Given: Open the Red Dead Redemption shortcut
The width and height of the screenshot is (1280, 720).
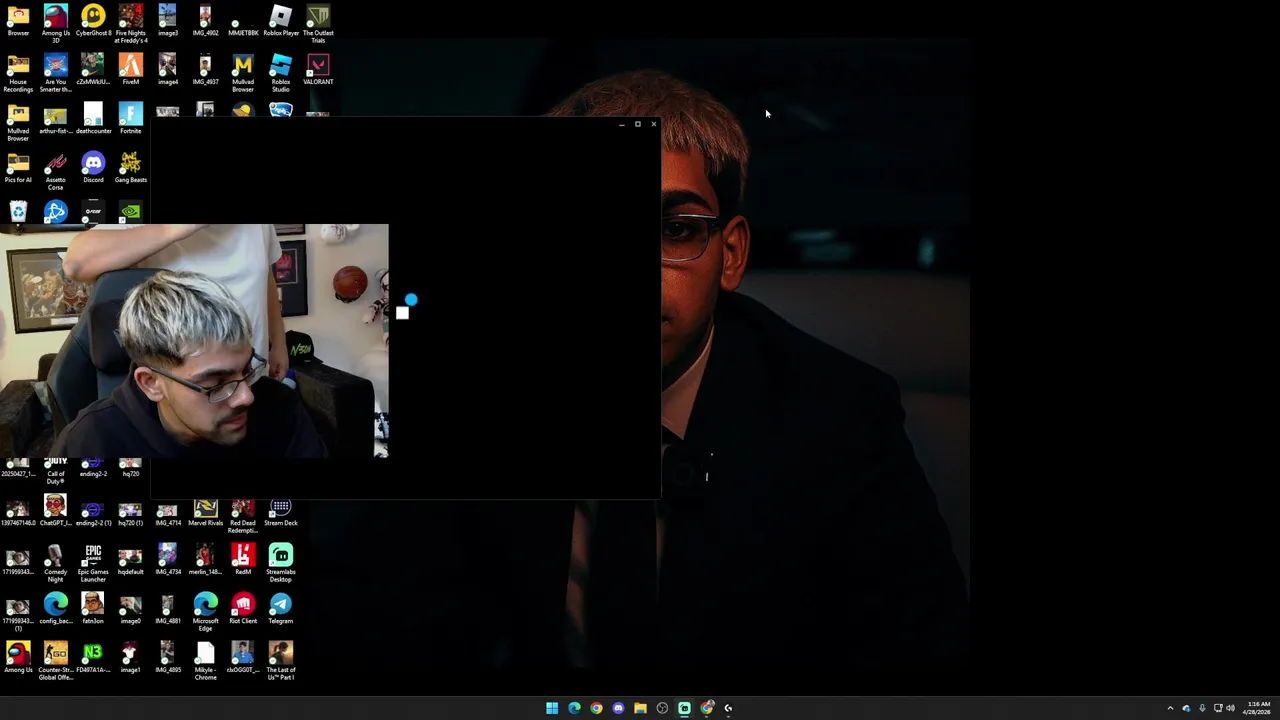Looking at the screenshot, I should pyautogui.click(x=243, y=514).
